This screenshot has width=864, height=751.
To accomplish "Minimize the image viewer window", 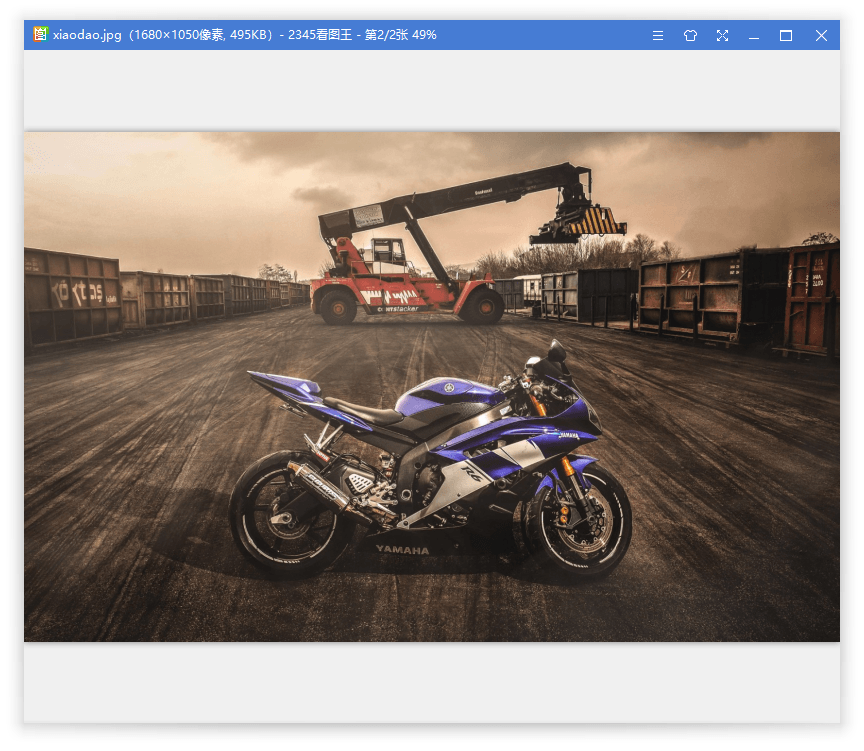I will tap(754, 35).
